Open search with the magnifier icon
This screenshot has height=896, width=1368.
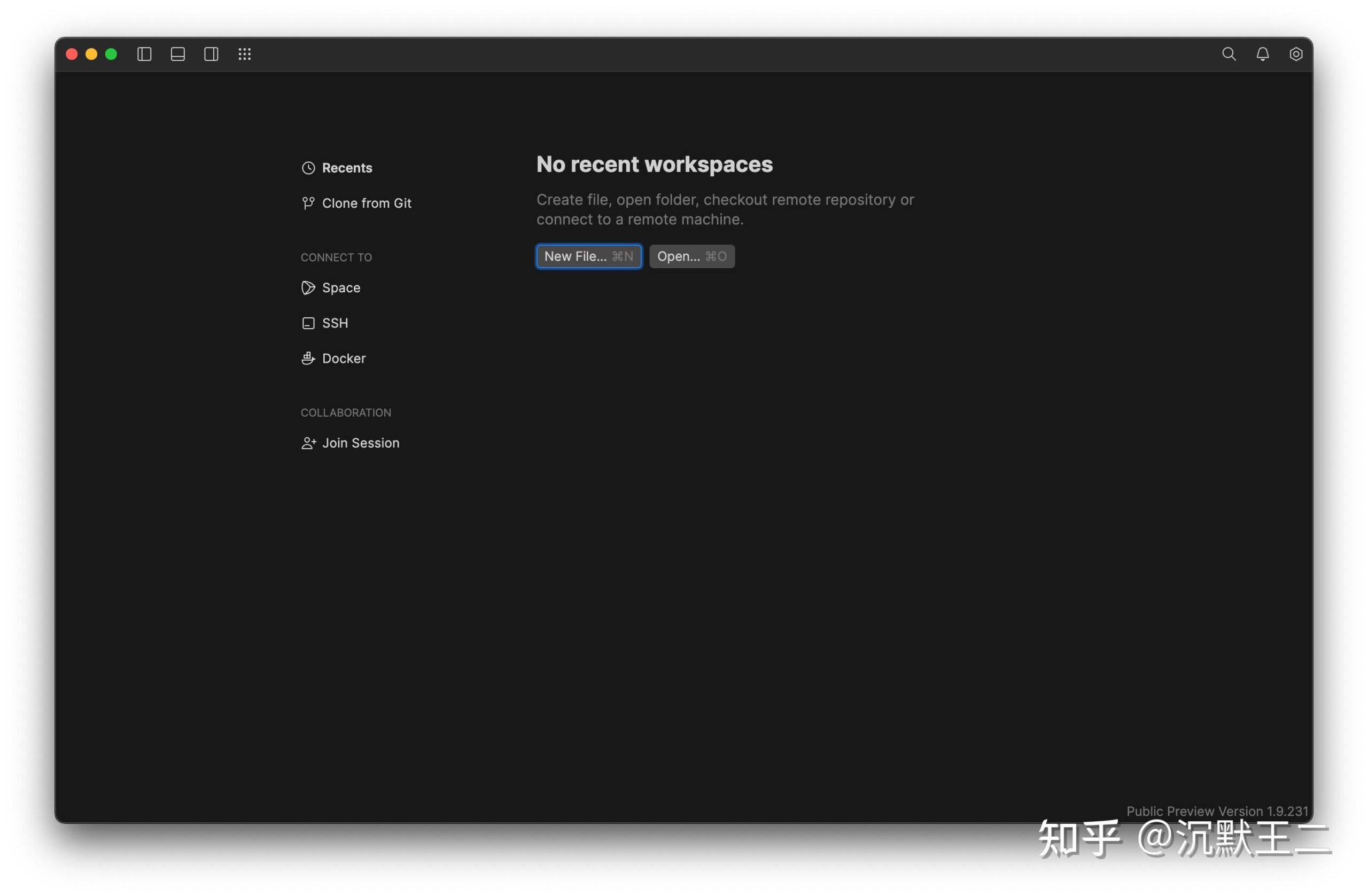pyautogui.click(x=1229, y=54)
